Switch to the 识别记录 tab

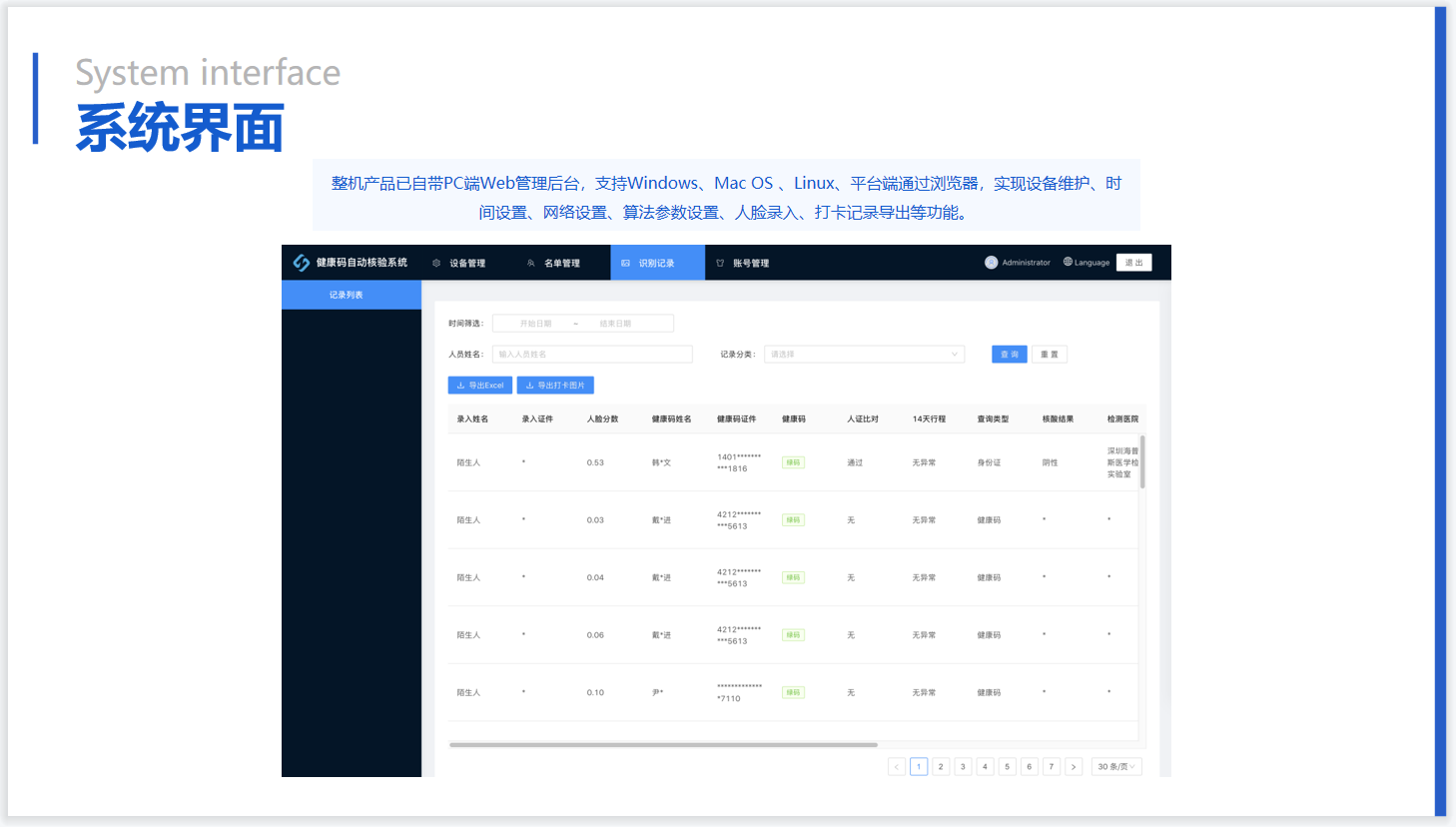coord(656,264)
